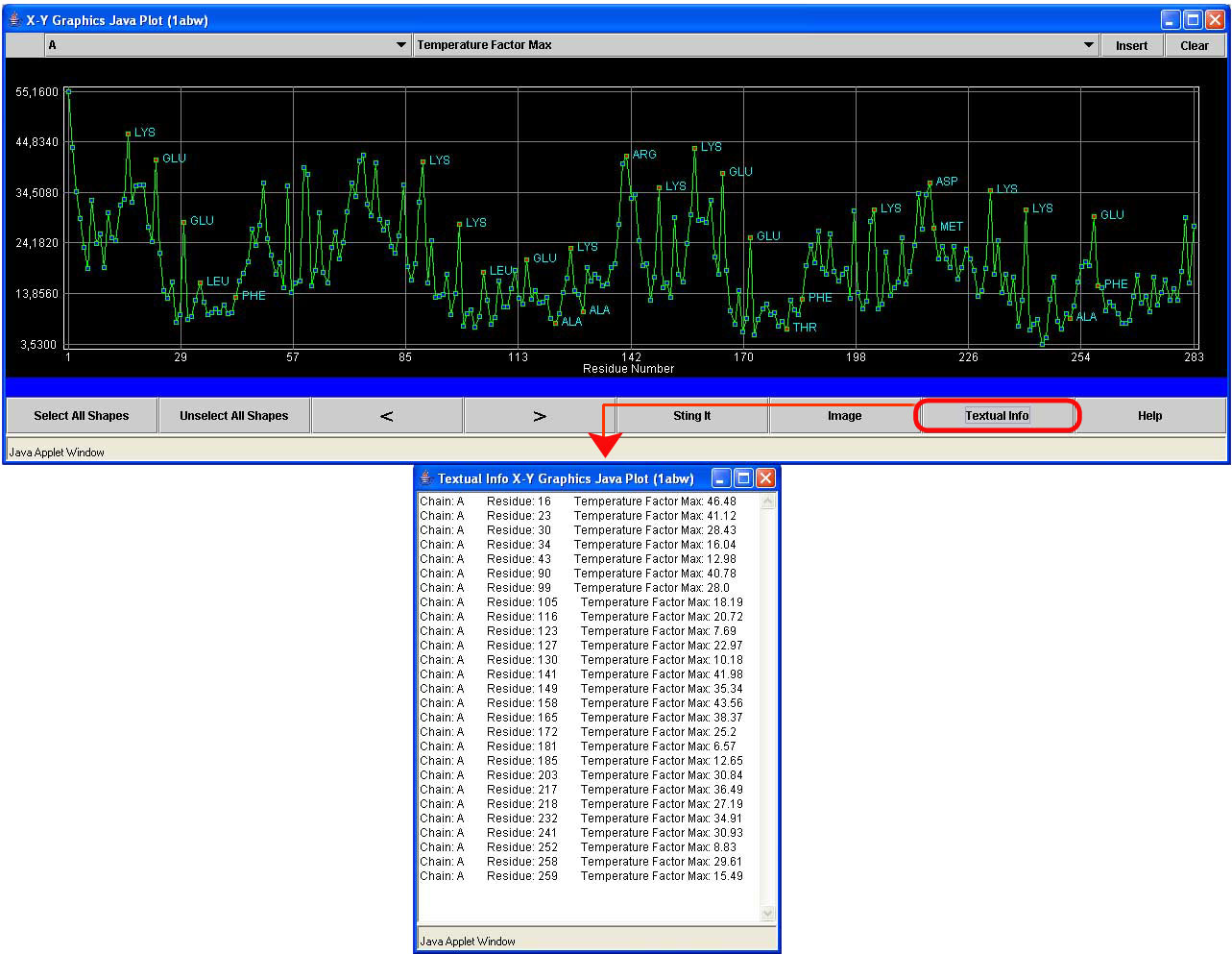Select the Residue: 105 row

(x=582, y=602)
